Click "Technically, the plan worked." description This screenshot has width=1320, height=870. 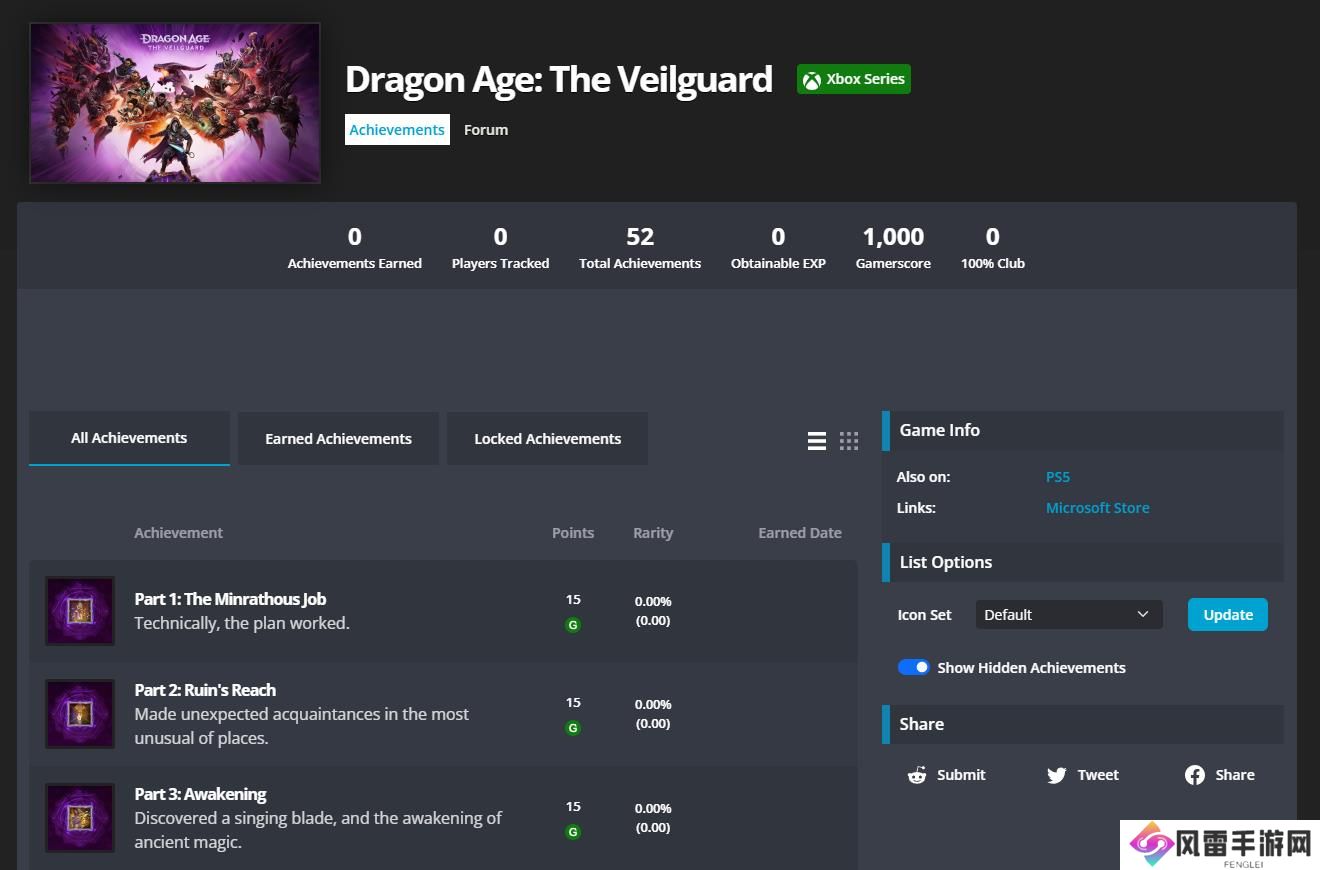click(x=242, y=623)
